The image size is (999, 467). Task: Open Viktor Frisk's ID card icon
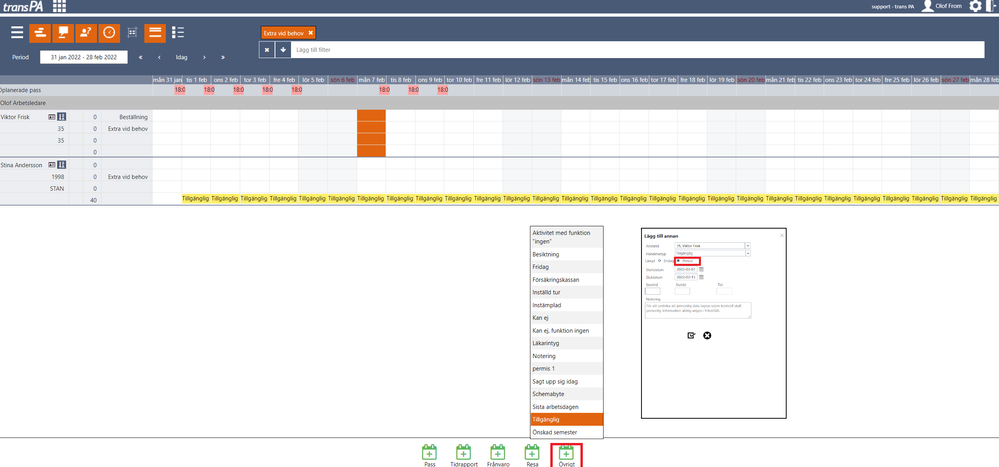[52, 117]
